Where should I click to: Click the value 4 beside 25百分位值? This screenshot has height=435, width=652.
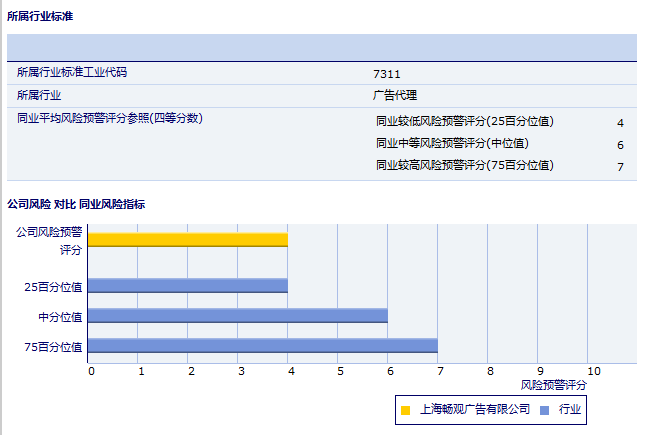620,123
